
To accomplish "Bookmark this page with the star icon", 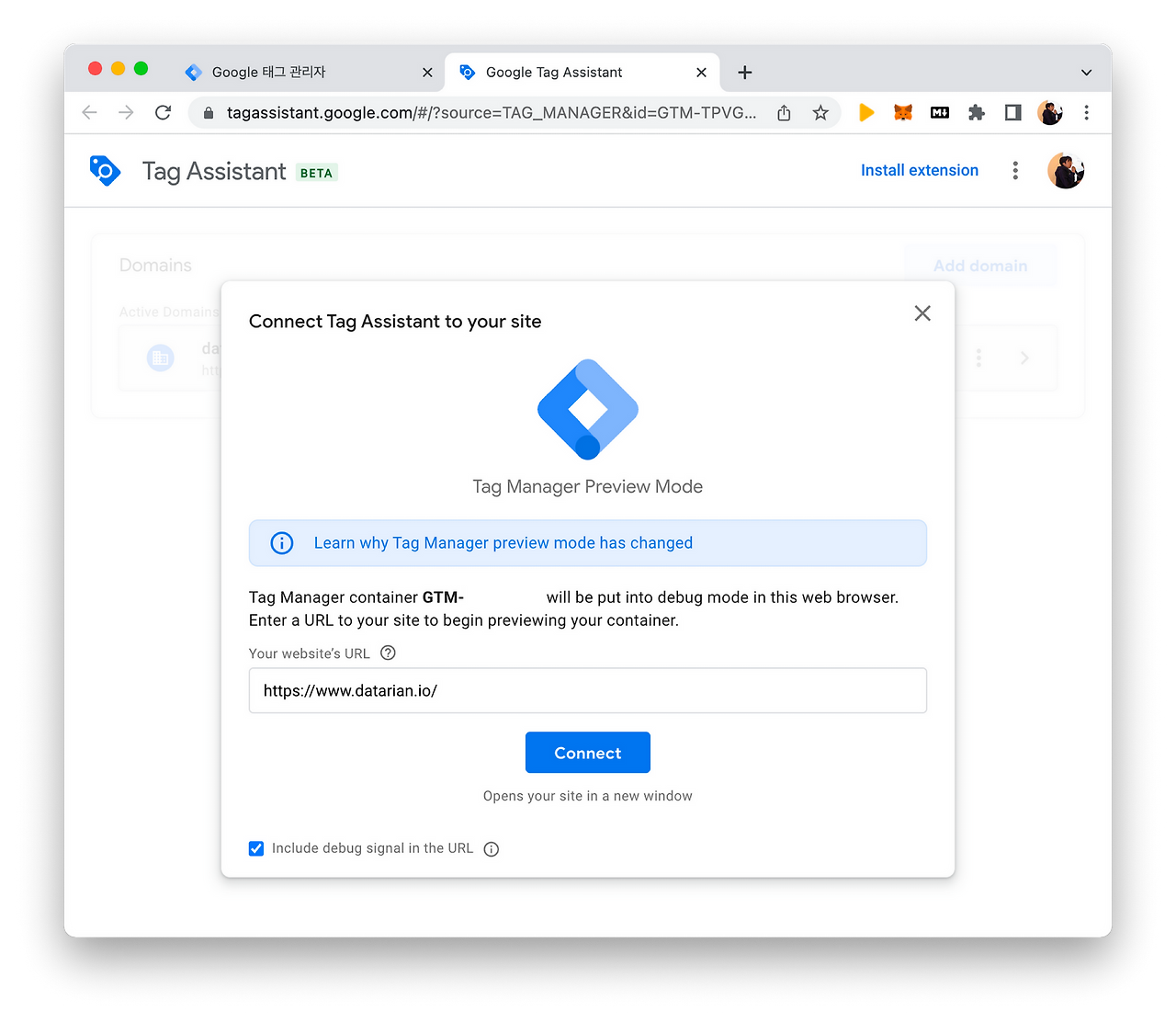I will click(820, 112).
